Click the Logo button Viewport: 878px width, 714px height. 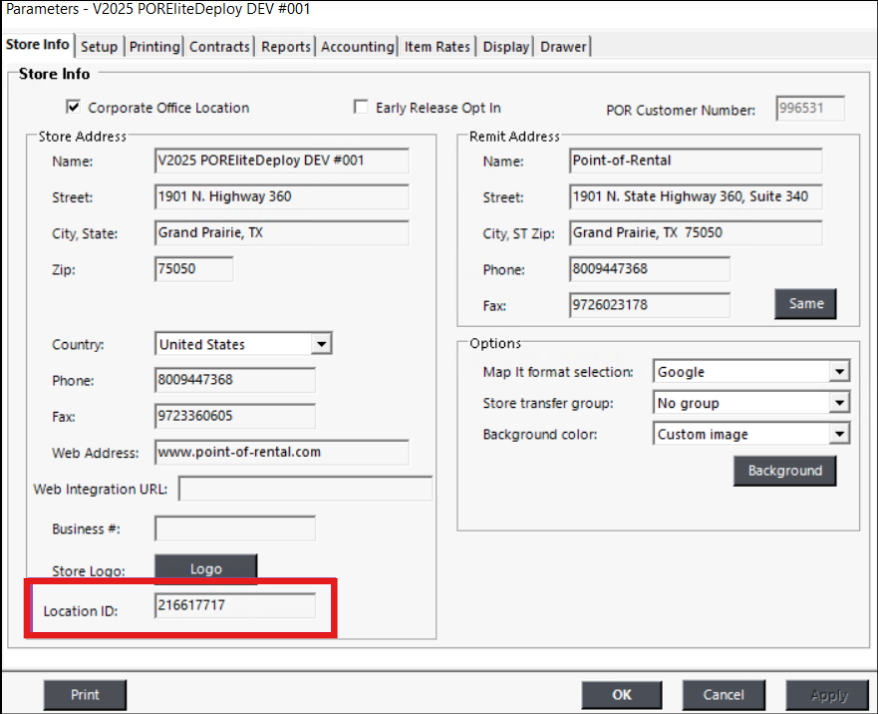(x=205, y=569)
